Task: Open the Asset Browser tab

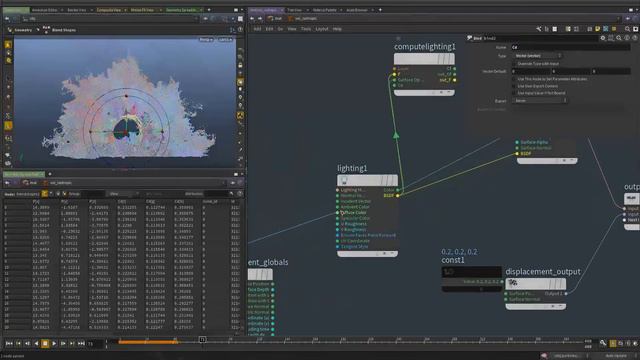Action: tap(357, 10)
